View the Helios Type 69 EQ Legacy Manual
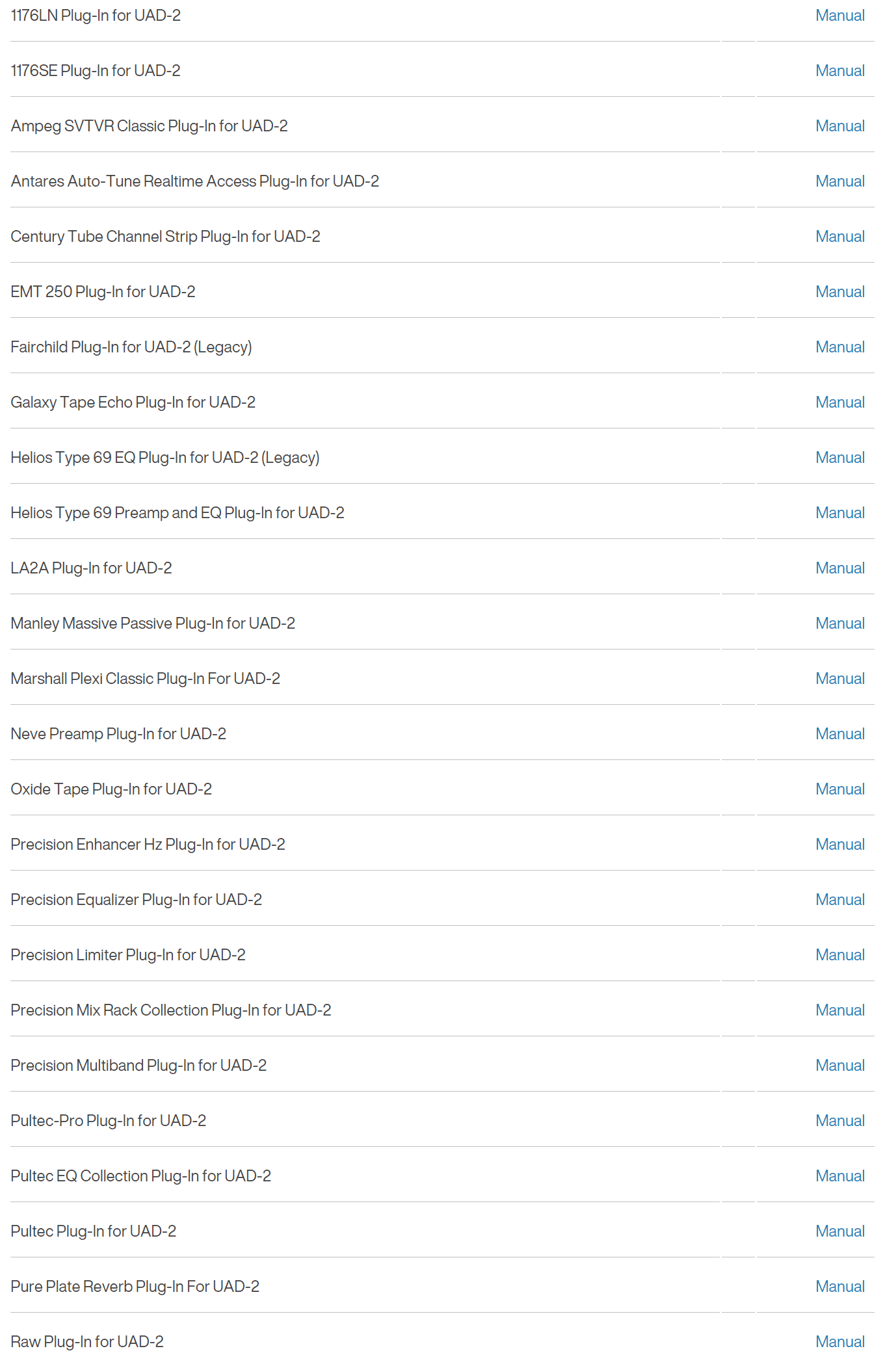This screenshot has height=1366, width=896. [x=840, y=458]
